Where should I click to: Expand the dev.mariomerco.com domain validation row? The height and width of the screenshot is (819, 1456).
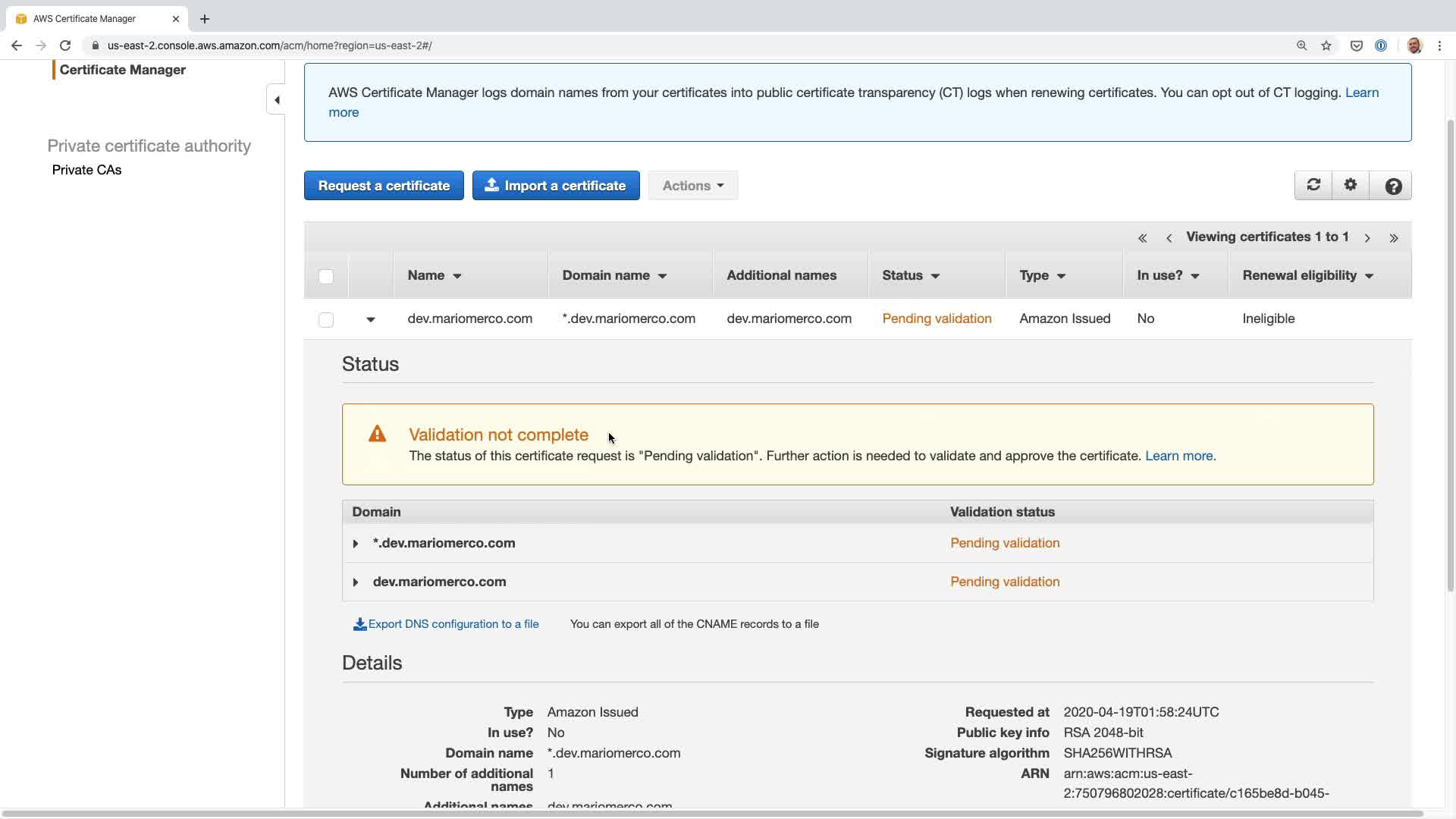[x=356, y=582]
